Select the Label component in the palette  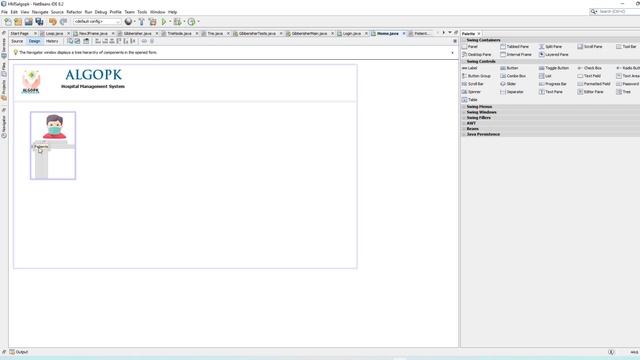tap(469, 68)
